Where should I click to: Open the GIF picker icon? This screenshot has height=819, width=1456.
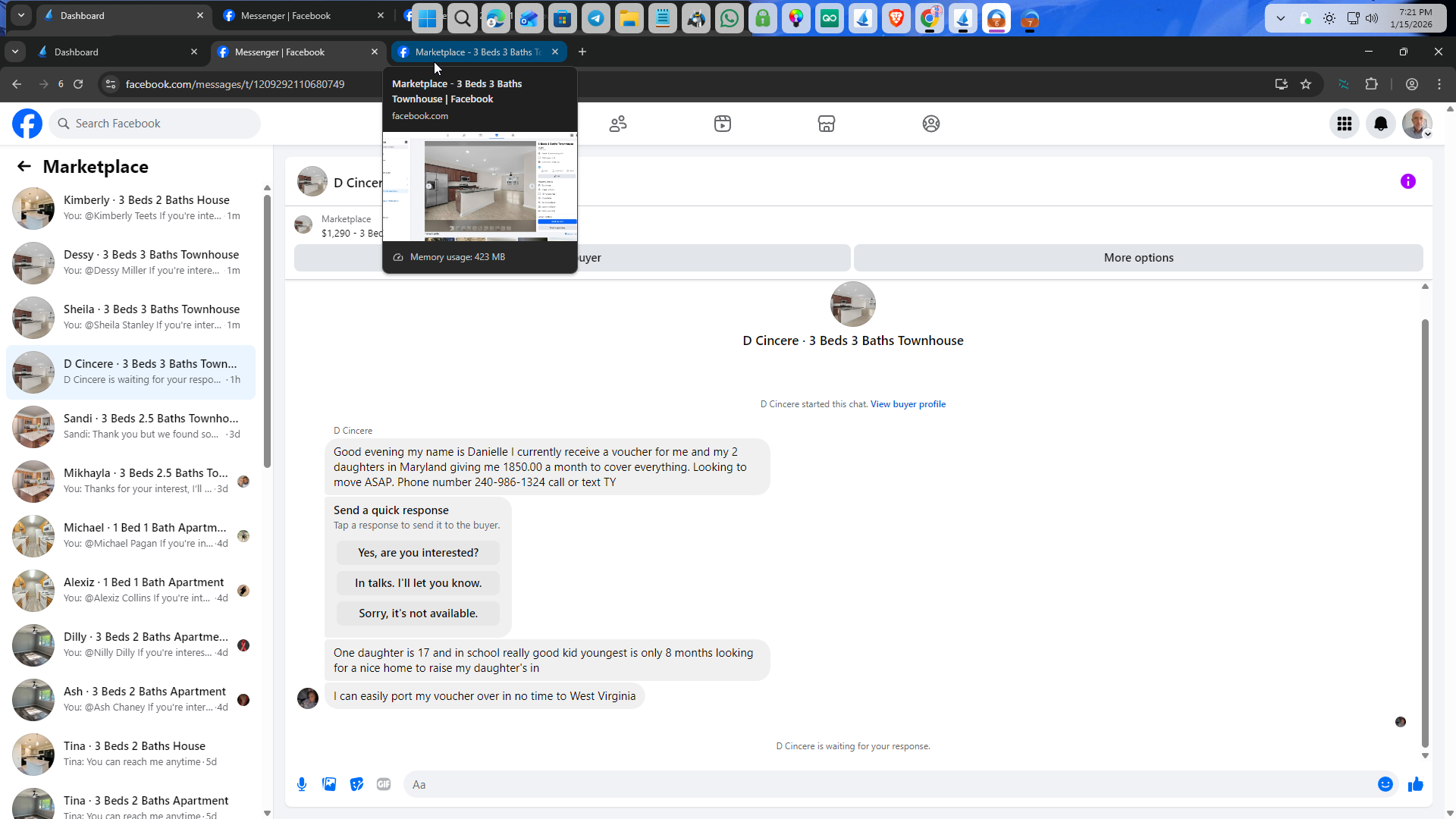click(x=384, y=784)
